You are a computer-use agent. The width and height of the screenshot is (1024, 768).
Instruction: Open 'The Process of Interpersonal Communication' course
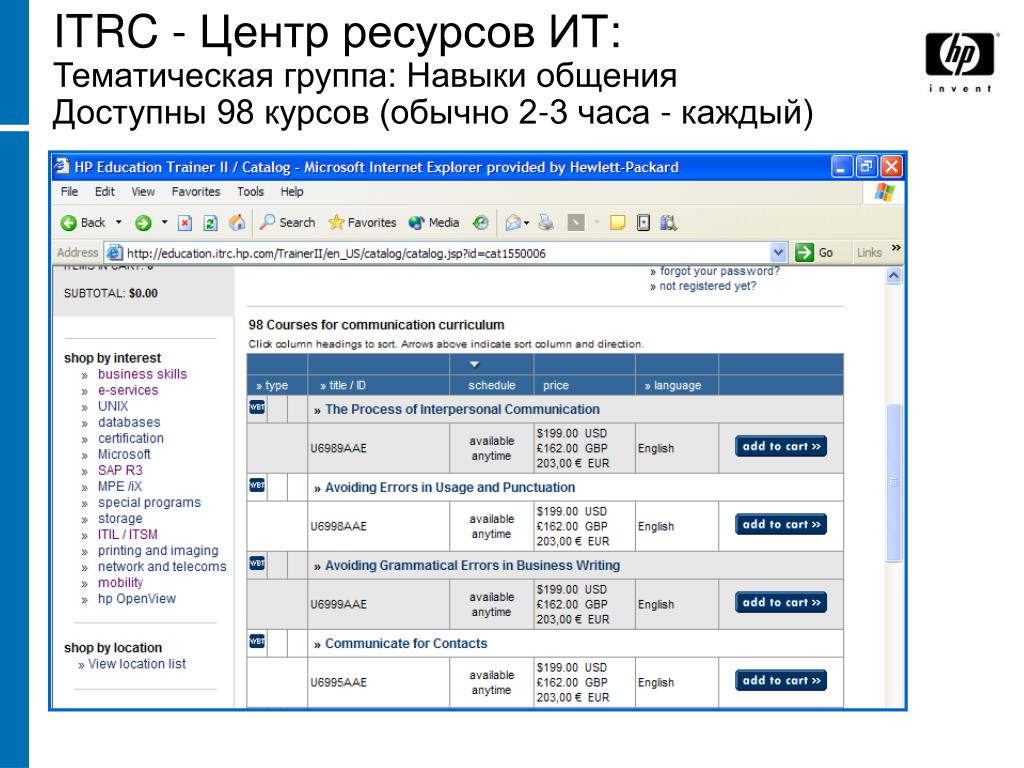[462, 409]
